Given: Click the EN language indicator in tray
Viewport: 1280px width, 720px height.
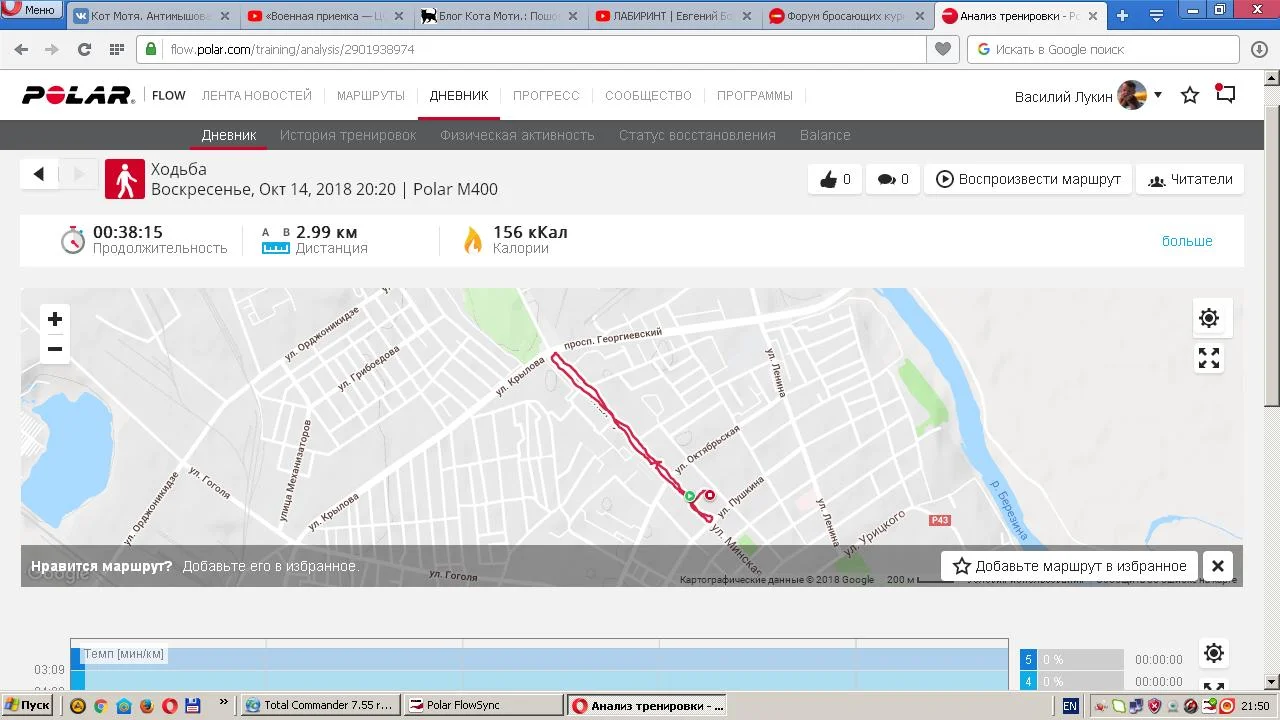Looking at the screenshot, I should coord(1070,705).
